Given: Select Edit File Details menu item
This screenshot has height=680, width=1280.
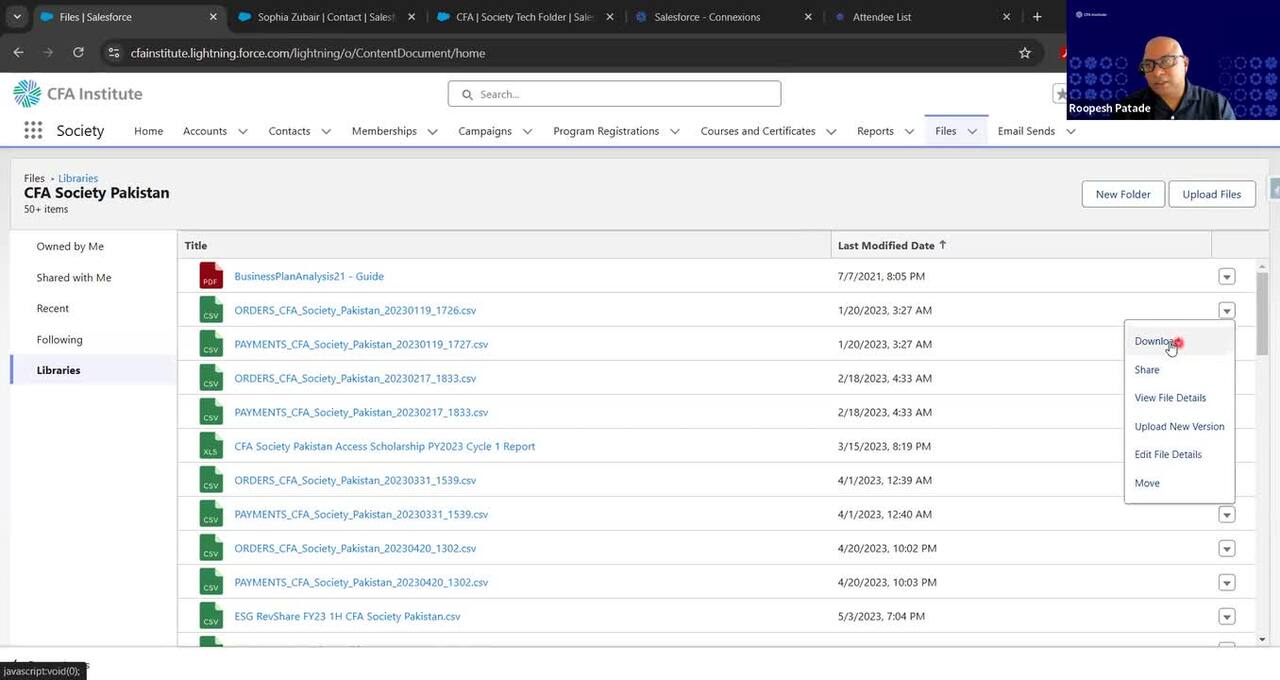Looking at the screenshot, I should (x=1179, y=454).
